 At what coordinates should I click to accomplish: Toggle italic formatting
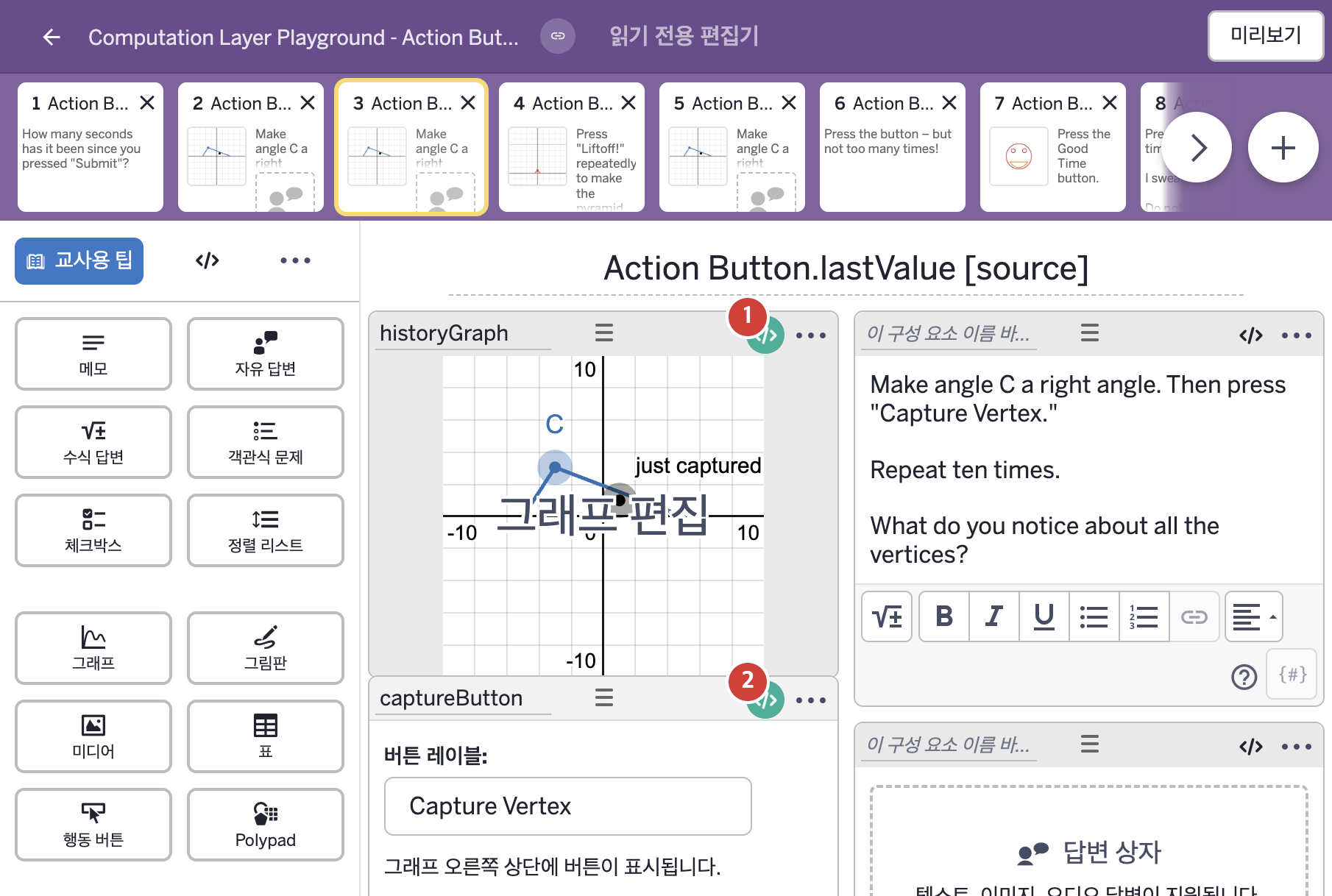click(x=994, y=616)
